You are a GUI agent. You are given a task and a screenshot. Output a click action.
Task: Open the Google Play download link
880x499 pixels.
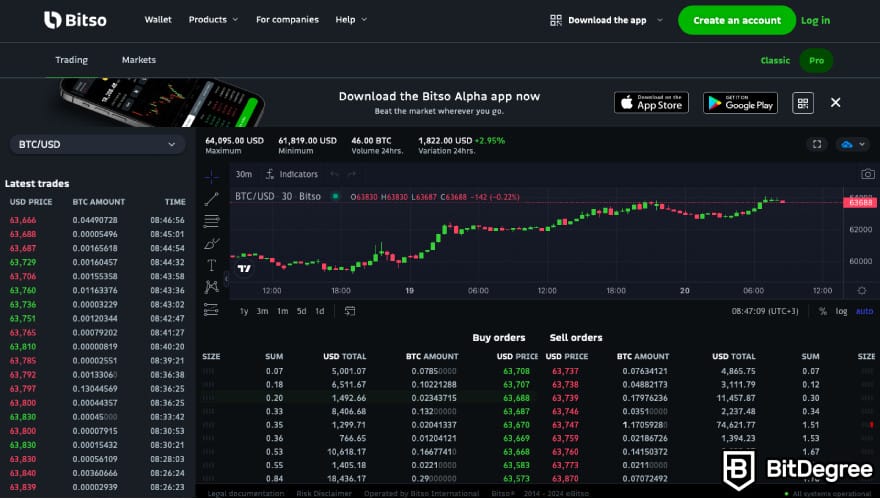point(740,103)
